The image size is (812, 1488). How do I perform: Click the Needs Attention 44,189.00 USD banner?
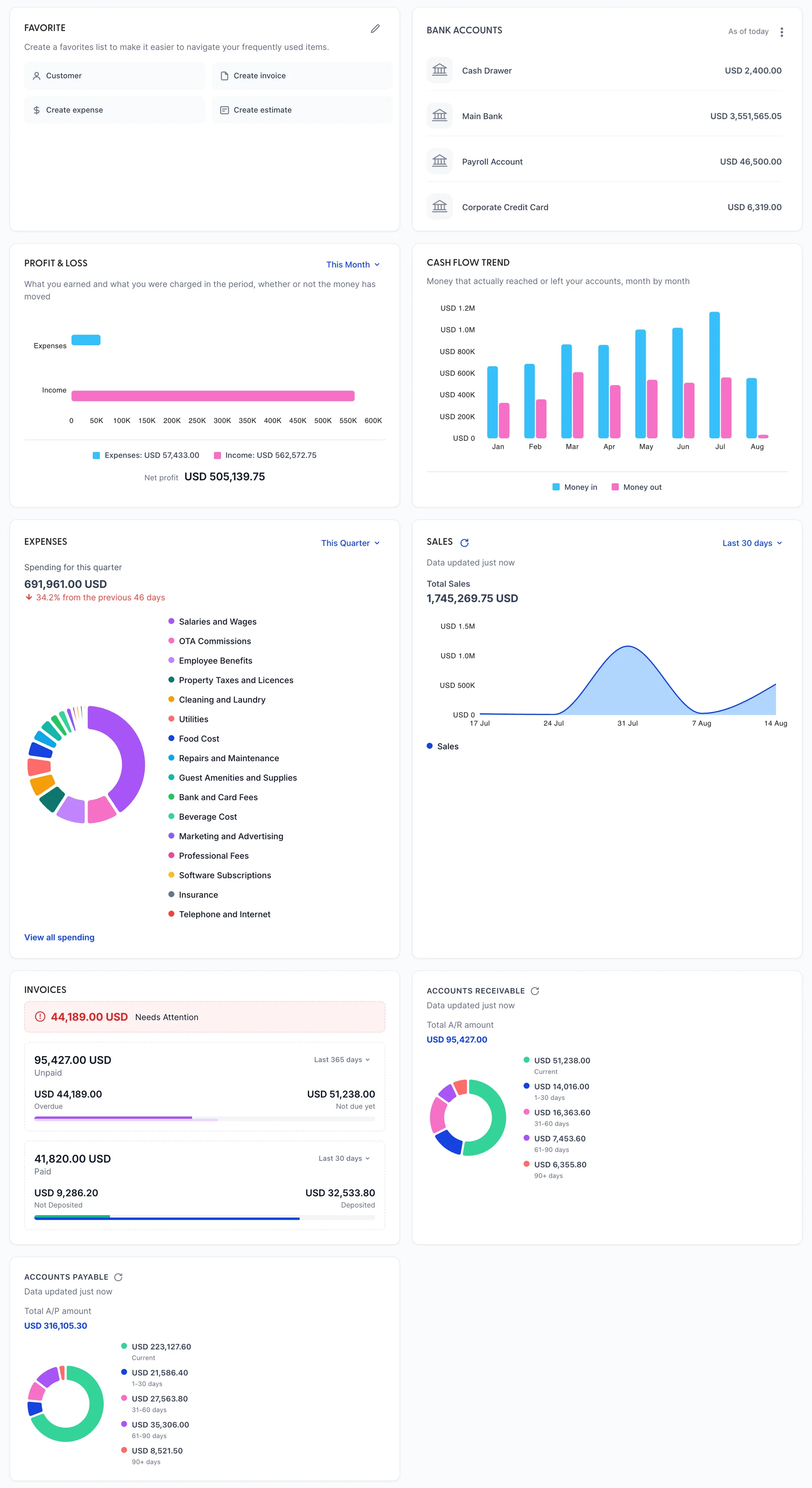click(x=204, y=1017)
